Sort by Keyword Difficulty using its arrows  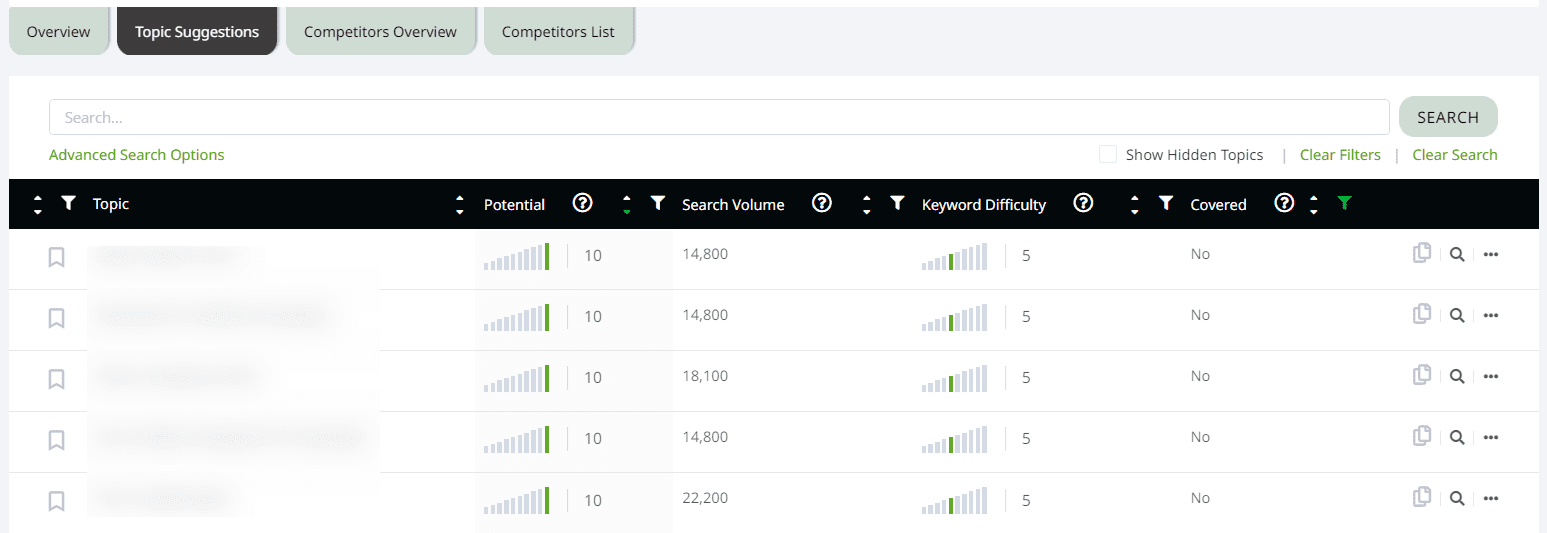[866, 204]
